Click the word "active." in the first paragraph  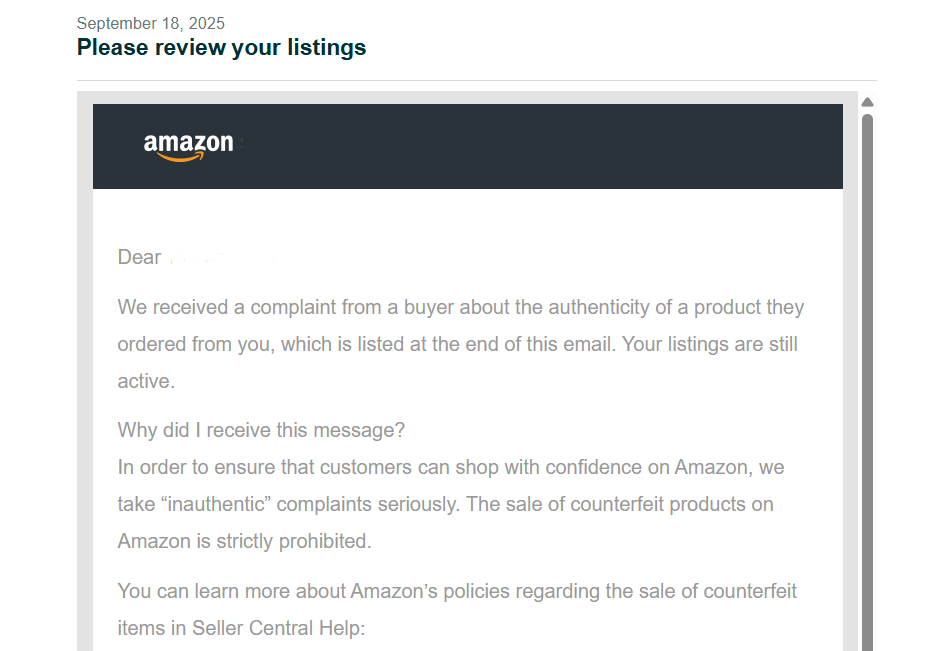pyautogui.click(x=146, y=381)
